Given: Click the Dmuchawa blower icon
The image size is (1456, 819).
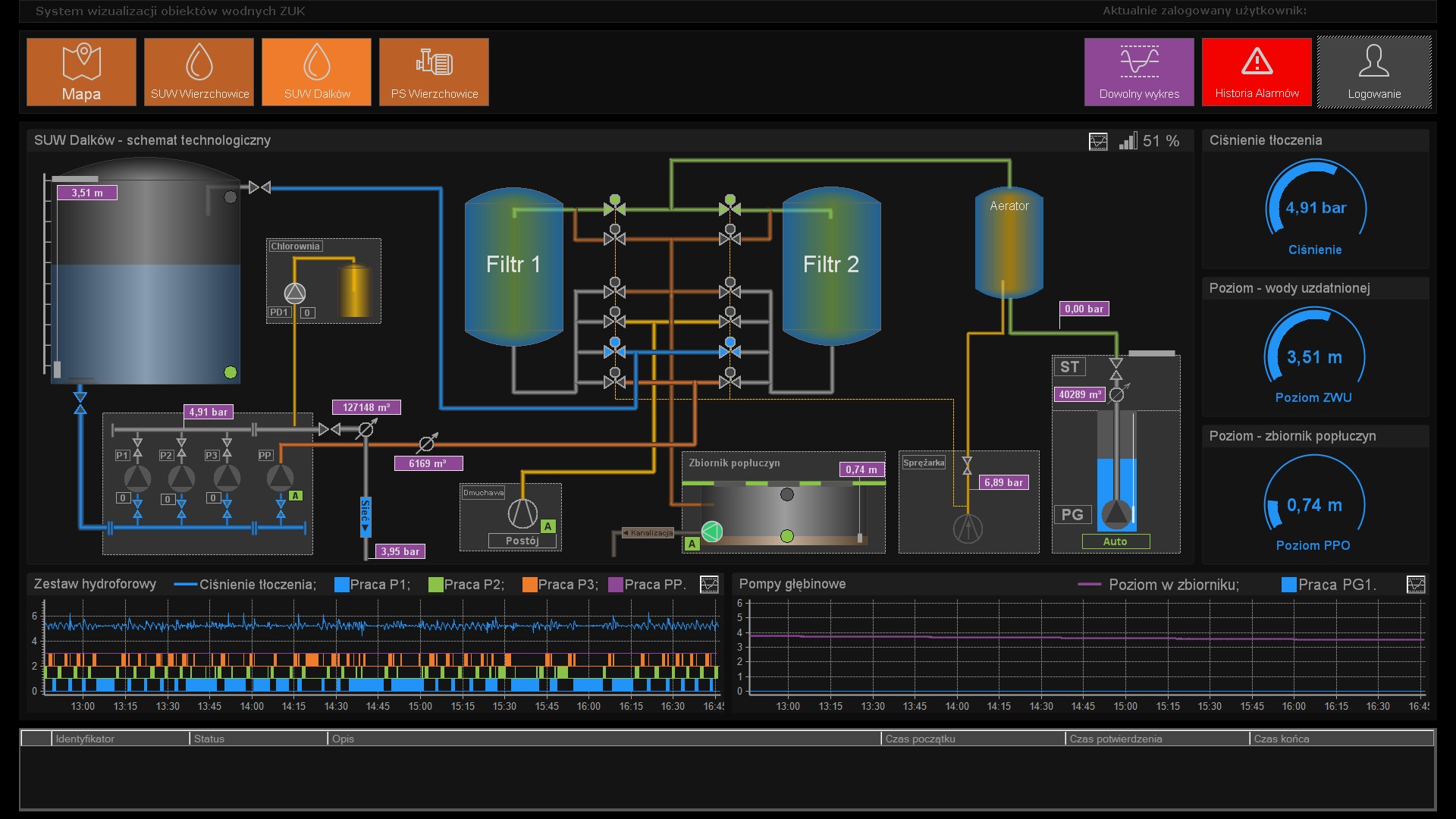Looking at the screenshot, I should (522, 513).
